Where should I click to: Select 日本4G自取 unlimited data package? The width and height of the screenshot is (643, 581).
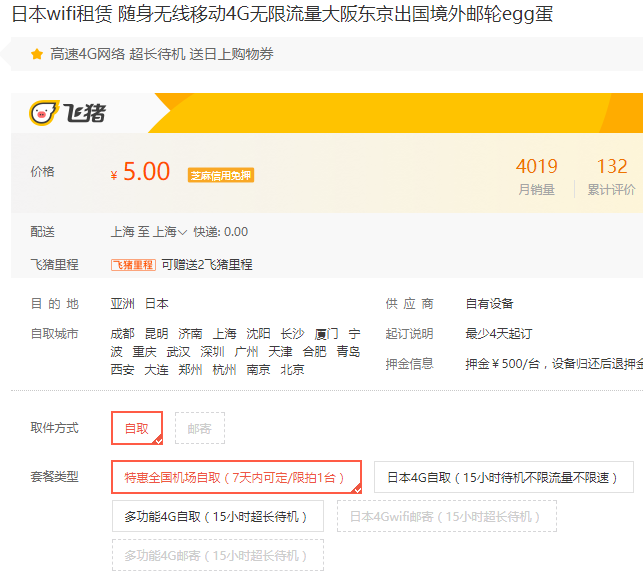504,477
